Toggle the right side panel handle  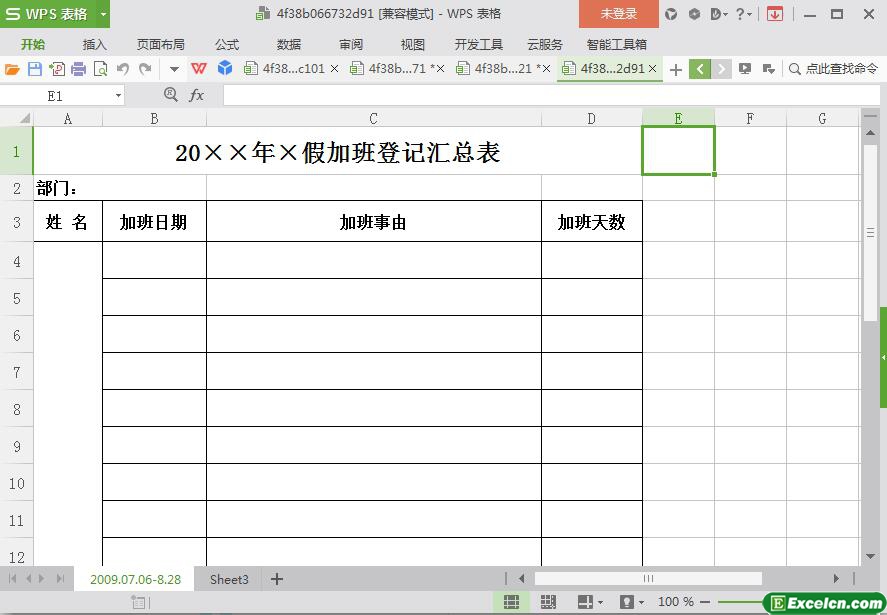click(883, 357)
